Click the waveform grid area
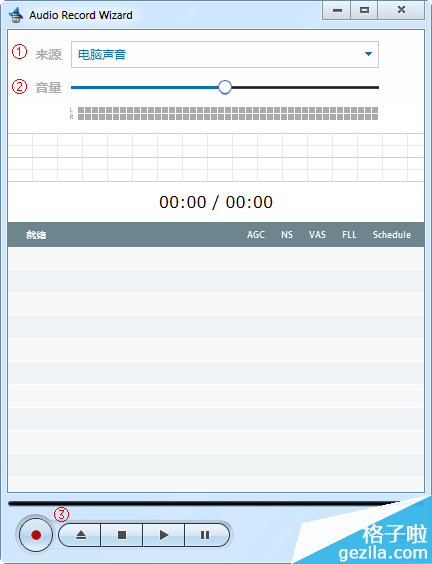Image resolution: width=432 pixels, height=564 pixels. pyautogui.click(x=216, y=158)
